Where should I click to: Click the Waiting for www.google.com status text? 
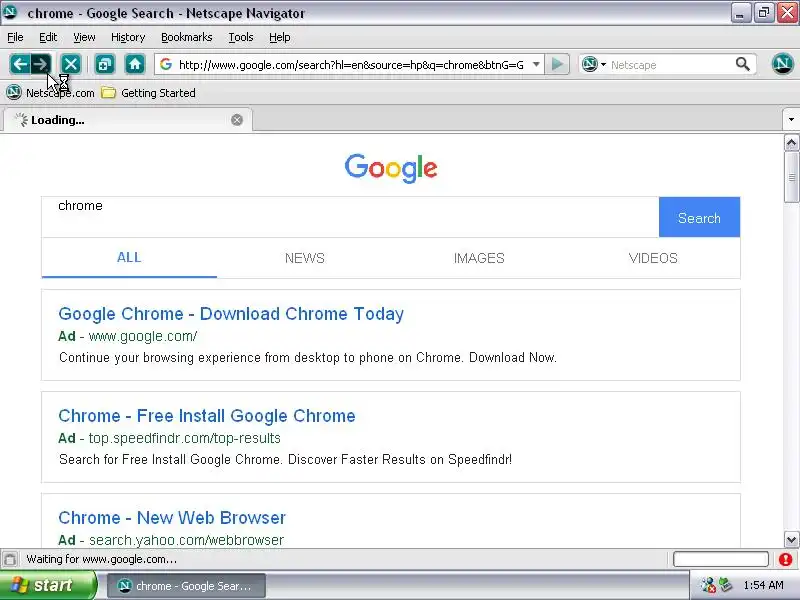pyautogui.click(x=102, y=559)
